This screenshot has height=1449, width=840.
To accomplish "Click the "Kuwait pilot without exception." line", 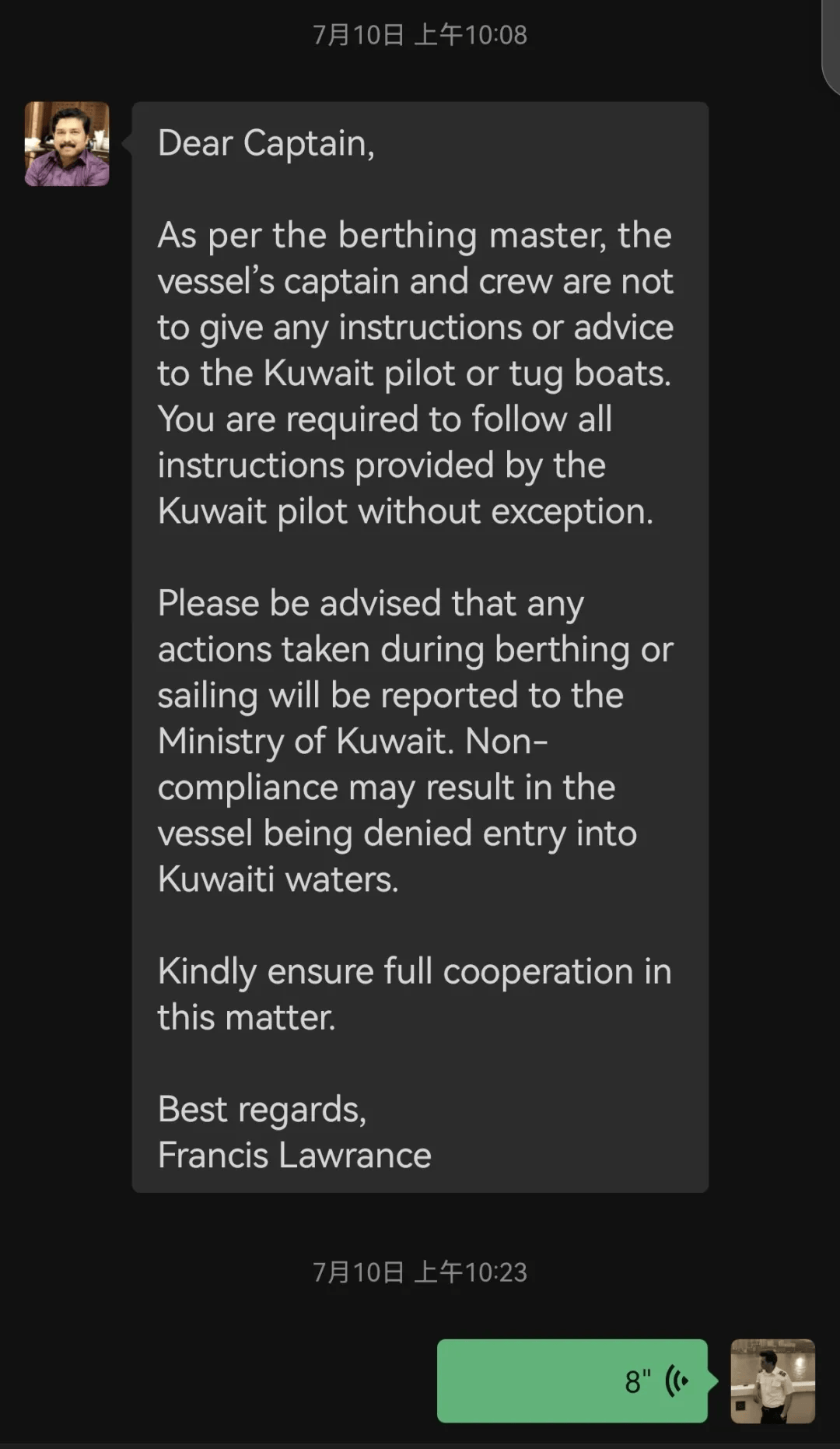I will tap(404, 511).
